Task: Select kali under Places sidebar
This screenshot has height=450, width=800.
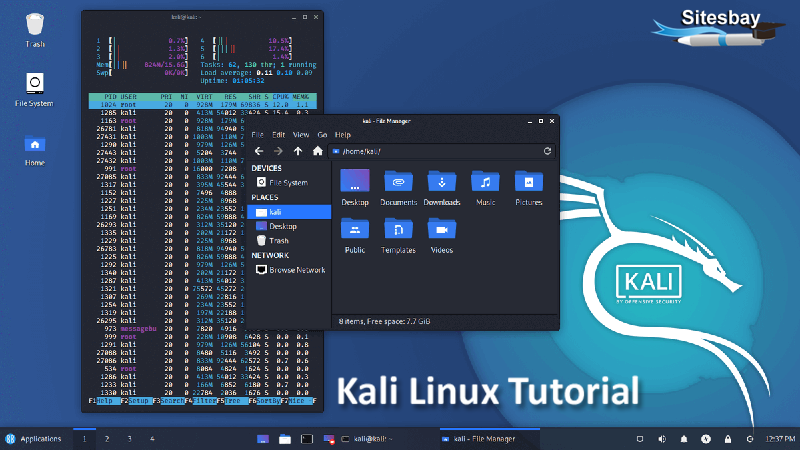Action: tap(289, 212)
